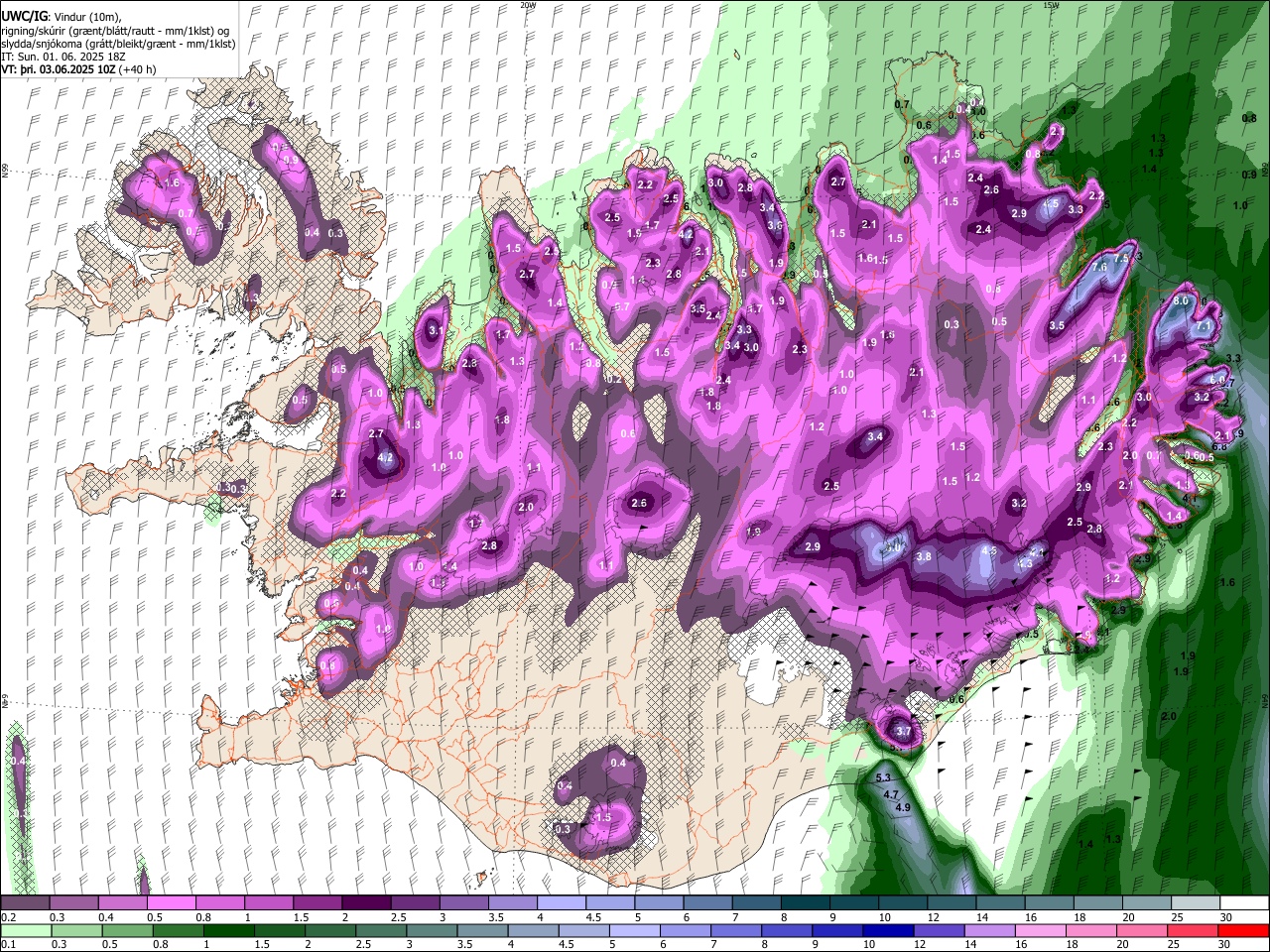Screen dimensions: 1270x952
Task: Select the light grey 25 swatch on the top scale
Action: click(1196, 903)
